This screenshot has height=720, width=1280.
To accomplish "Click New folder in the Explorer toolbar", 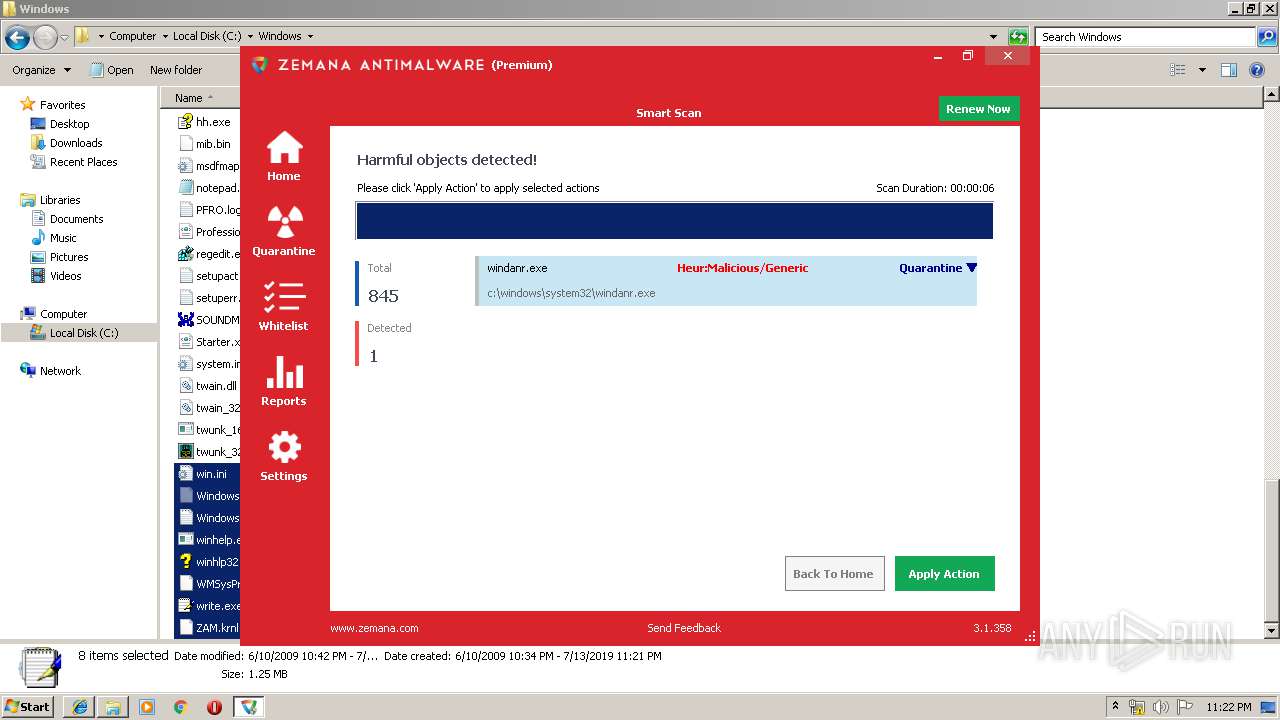I will click(176, 70).
